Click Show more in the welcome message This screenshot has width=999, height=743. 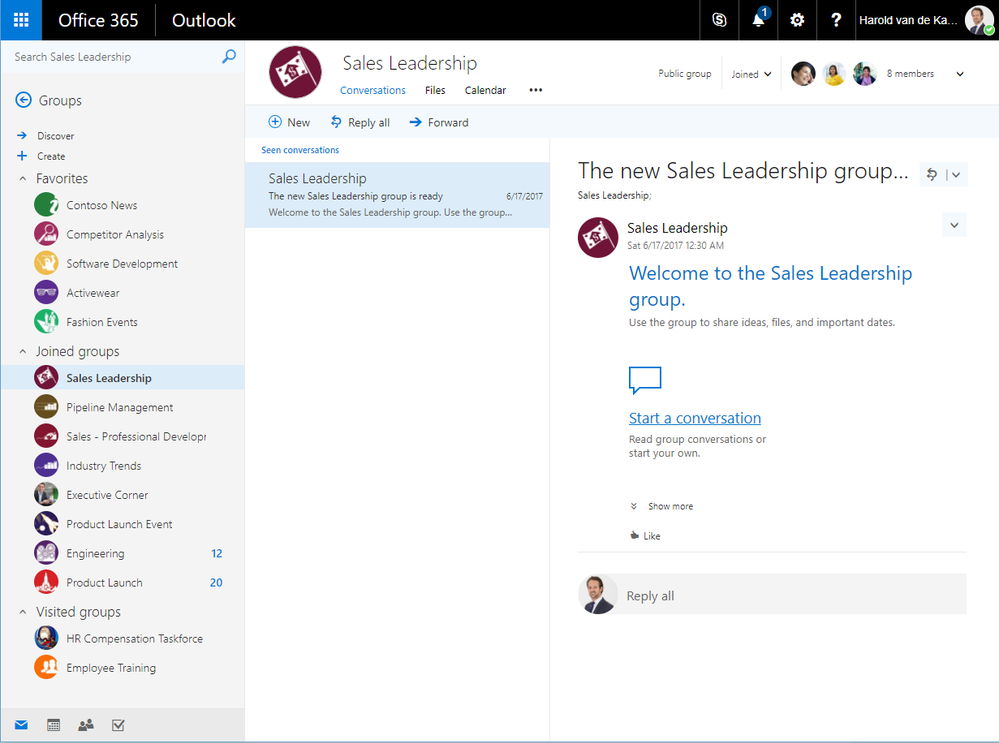[668, 506]
